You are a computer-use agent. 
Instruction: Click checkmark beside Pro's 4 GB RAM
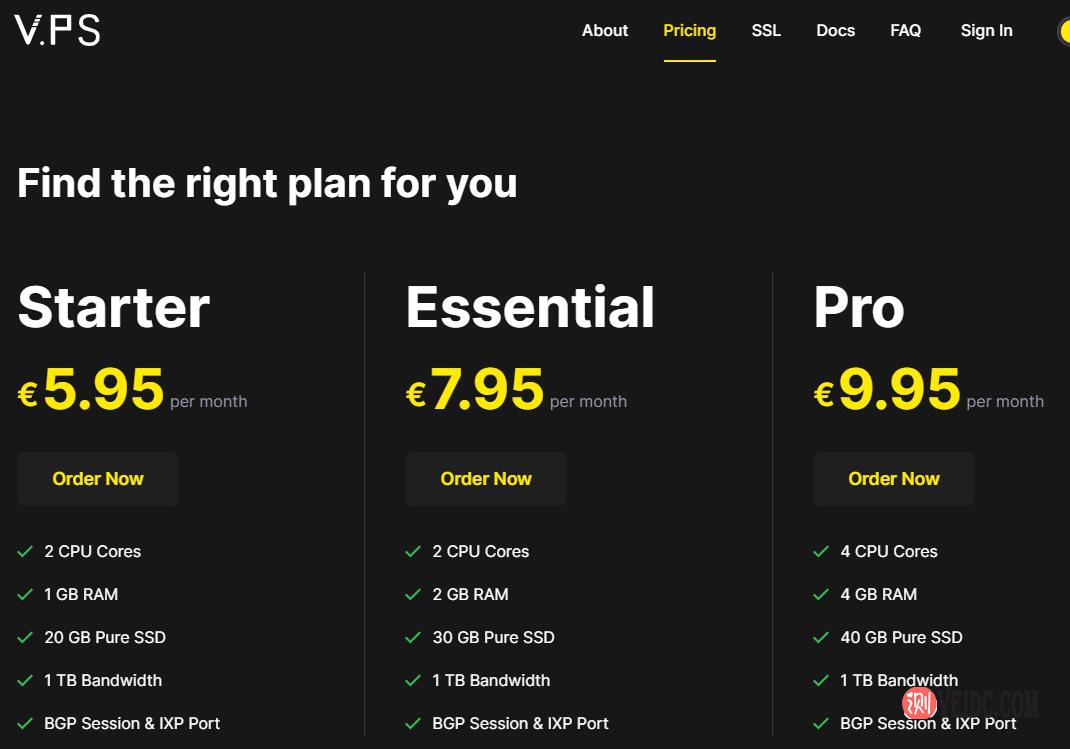click(821, 595)
